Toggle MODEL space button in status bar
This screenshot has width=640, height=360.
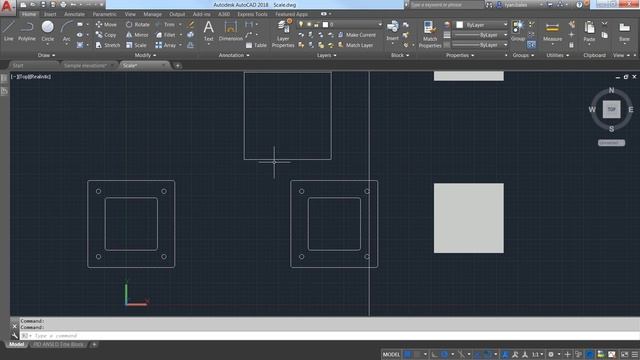pos(391,354)
